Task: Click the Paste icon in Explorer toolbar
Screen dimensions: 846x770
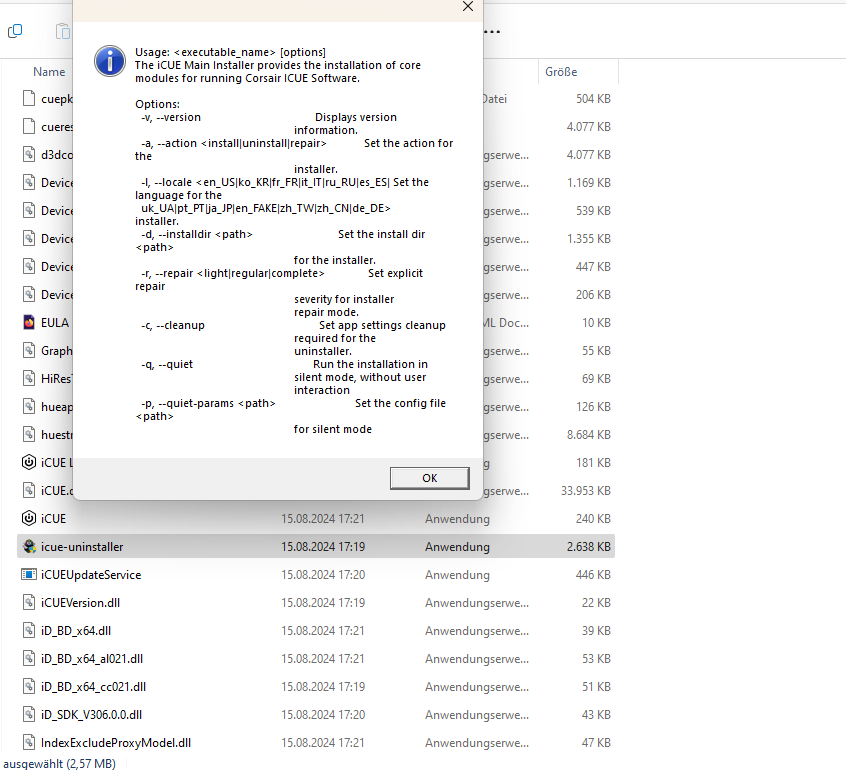Action: coord(63,31)
